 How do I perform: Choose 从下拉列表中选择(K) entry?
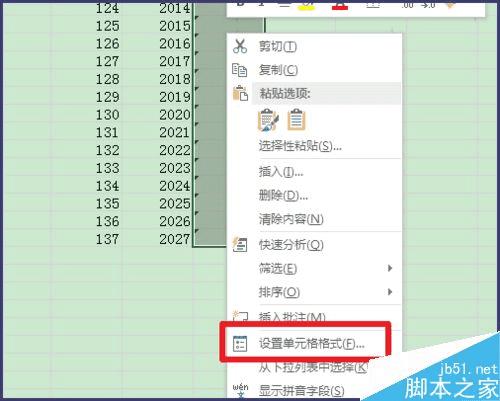[x=313, y=367]
